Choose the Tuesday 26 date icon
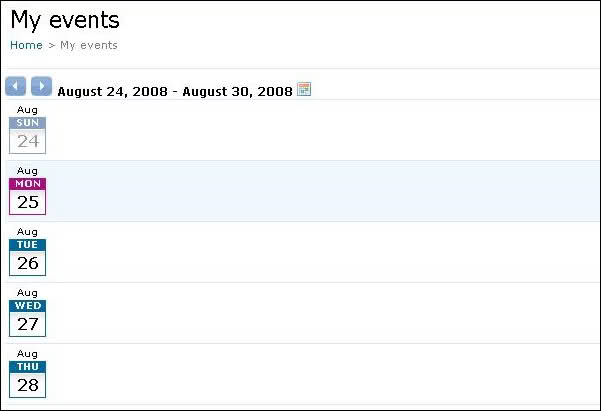The width and height of the screenshot is (601, 411). pyautogui.click(x=27, y=257)
